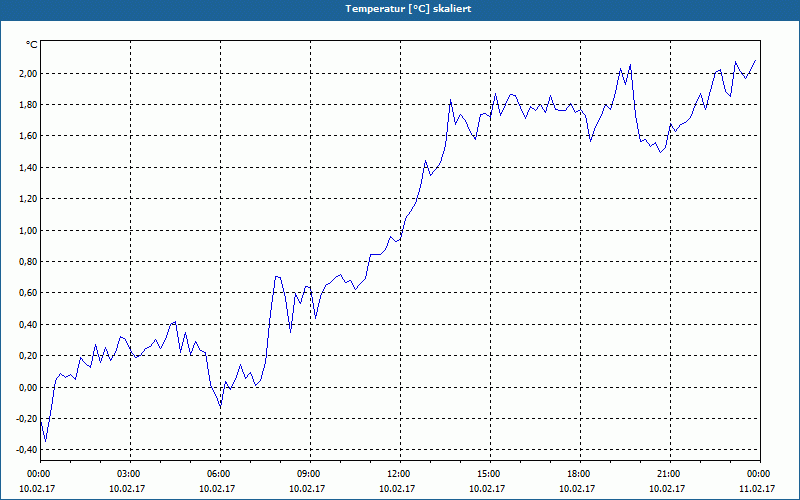Select the 0,80 y-axis value
Image resolution: width=800 pixels, height=500 pixels.
(28, 261)
